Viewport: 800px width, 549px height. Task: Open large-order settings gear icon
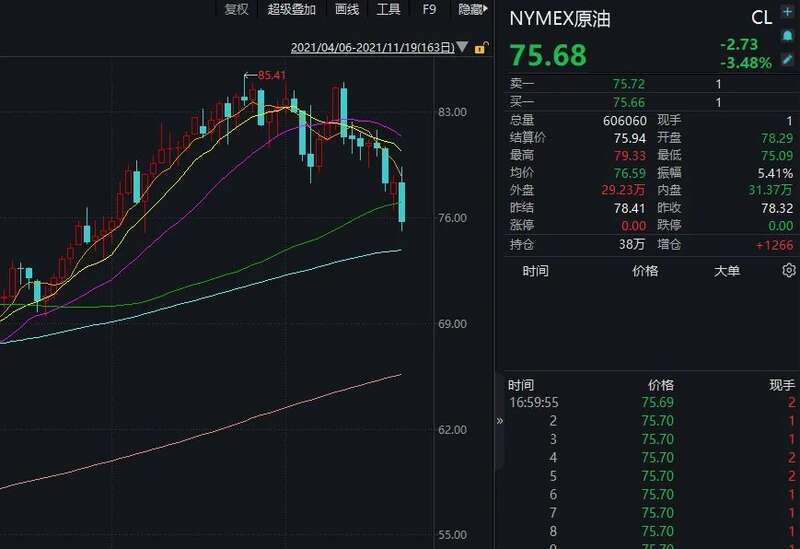[x=788, y=271]
